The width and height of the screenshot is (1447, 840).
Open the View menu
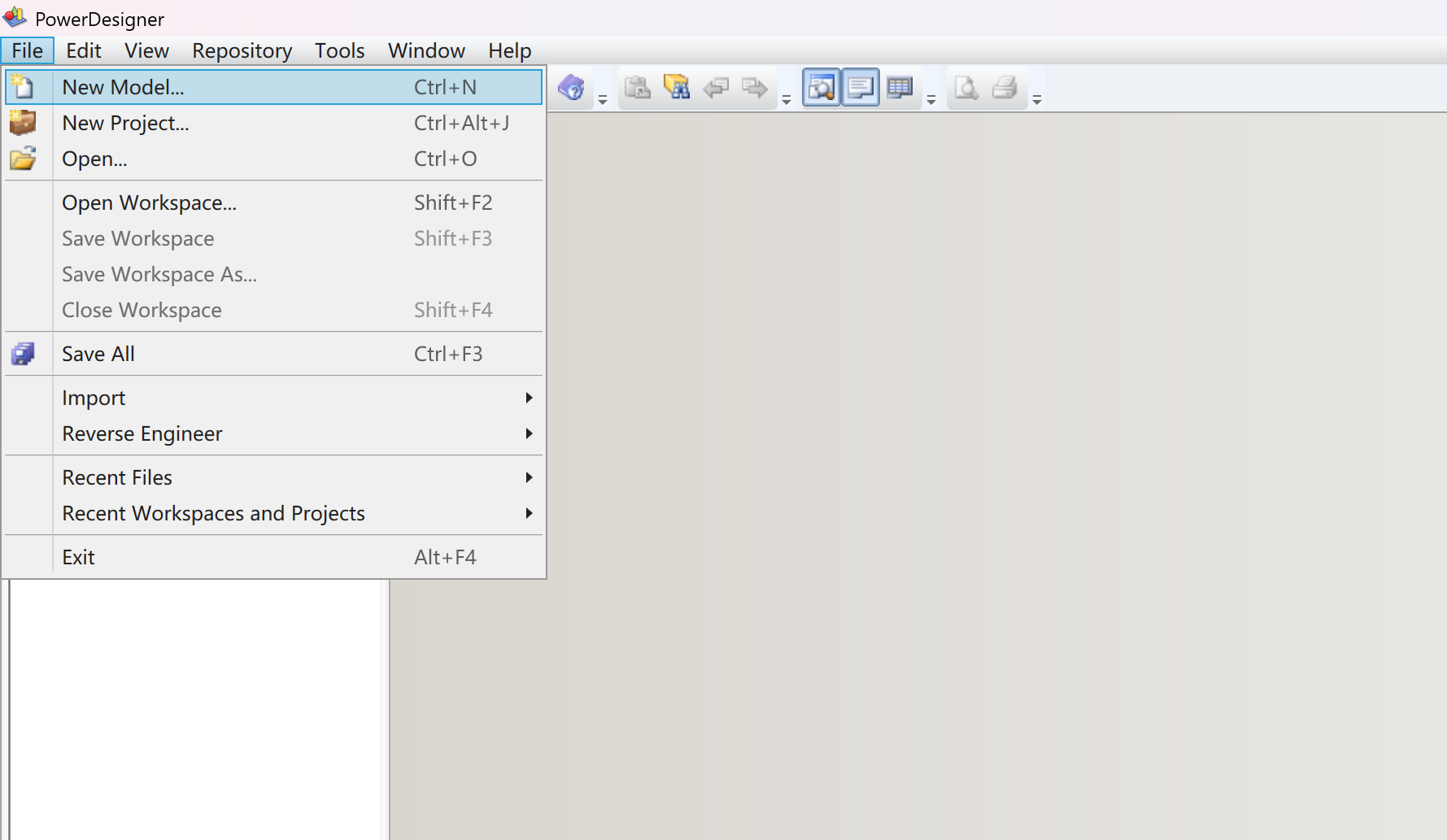pos(146,50)
